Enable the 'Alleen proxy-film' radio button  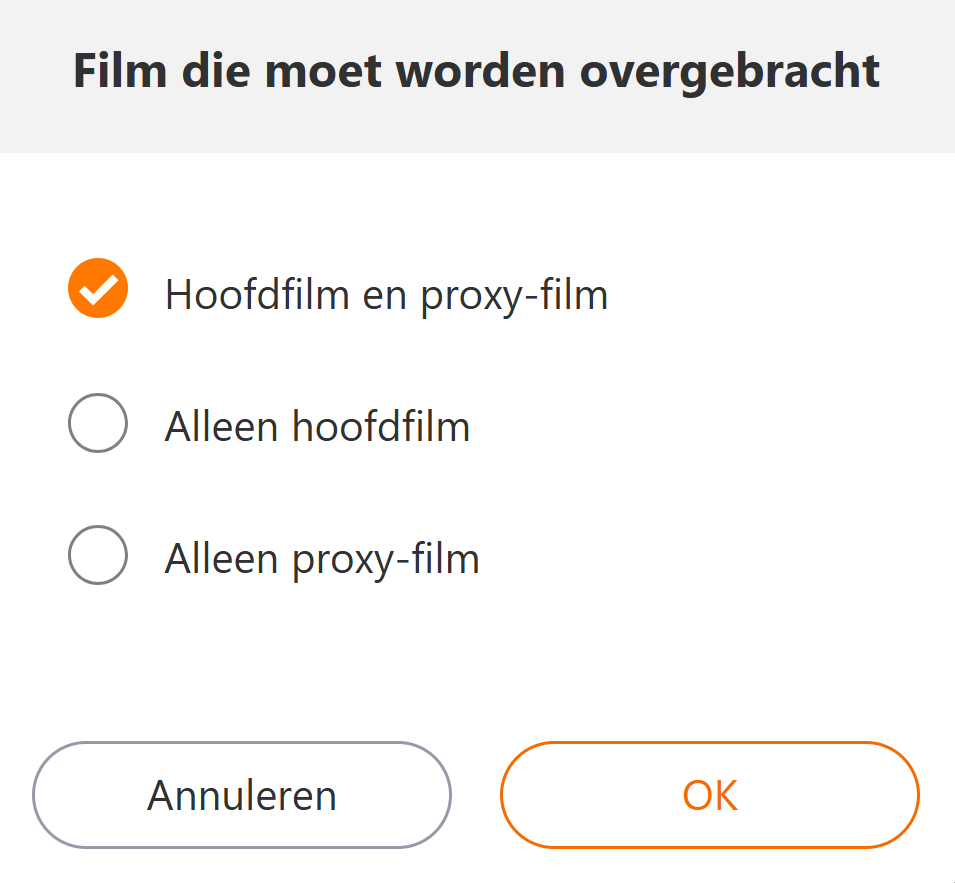click(x=98, y=555)
